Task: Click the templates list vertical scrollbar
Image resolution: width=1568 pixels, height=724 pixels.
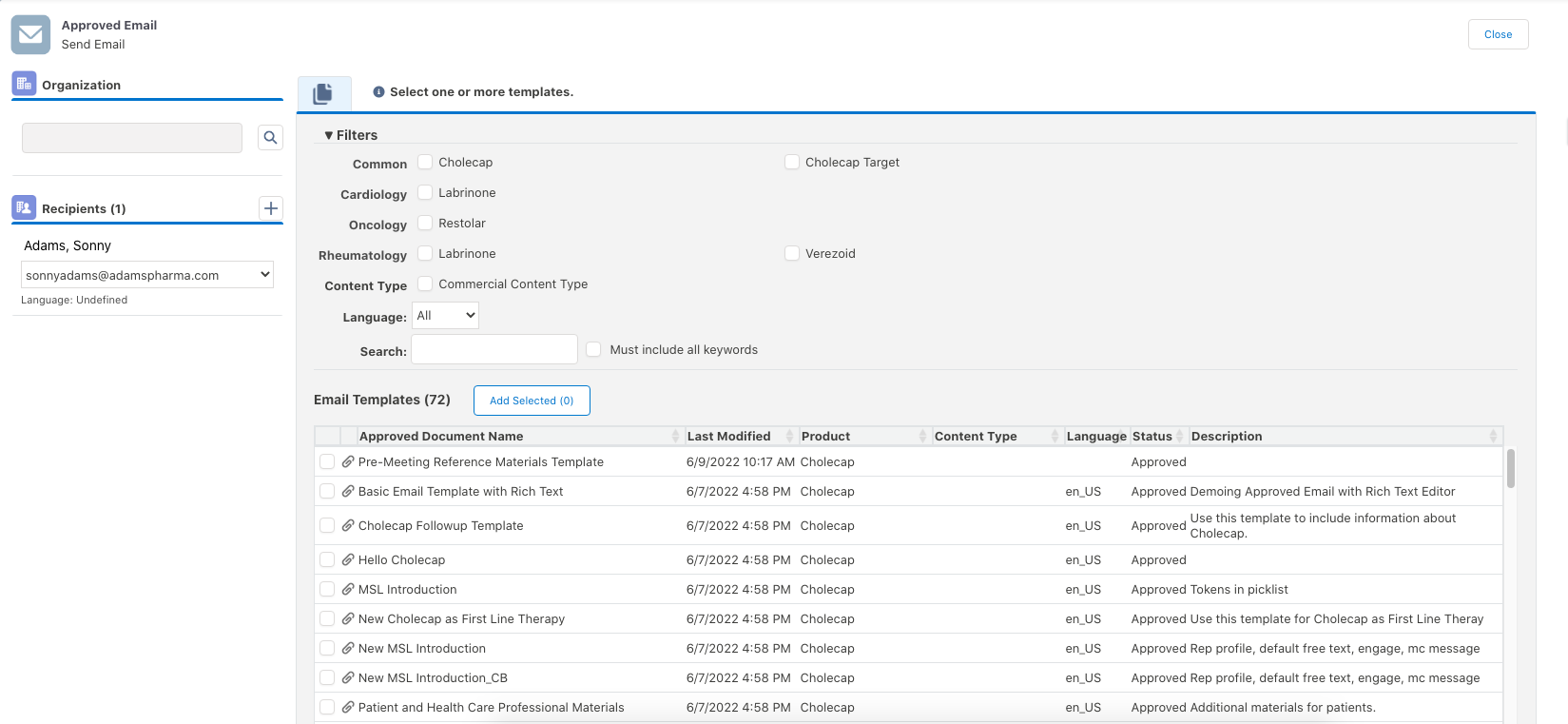Action: (1510, 469)
